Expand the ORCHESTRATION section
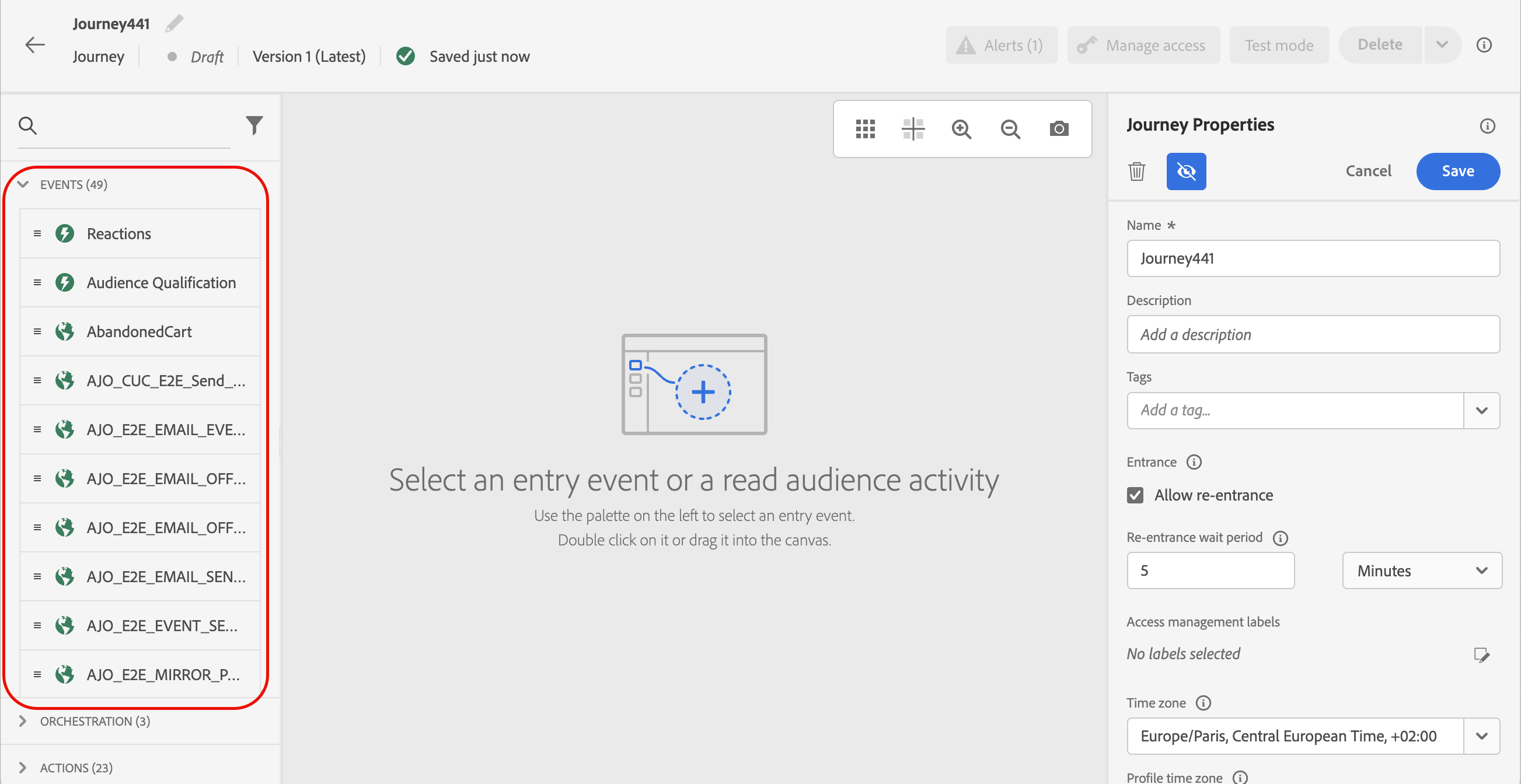This screenshot has height=784, width=1521. (23, 721)
